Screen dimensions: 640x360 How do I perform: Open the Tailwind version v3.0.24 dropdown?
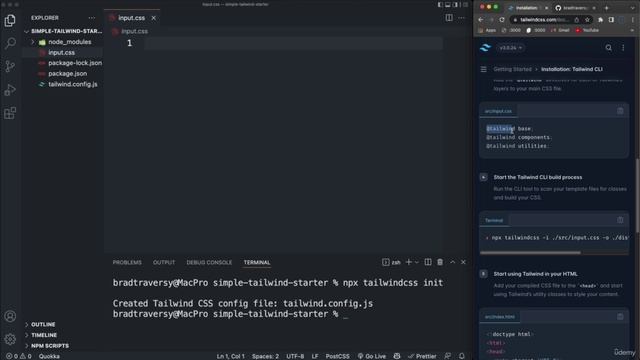pos(510,48)
